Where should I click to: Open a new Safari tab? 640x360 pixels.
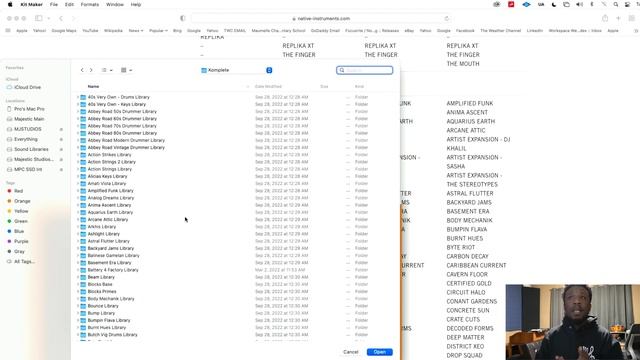[618, 18]
